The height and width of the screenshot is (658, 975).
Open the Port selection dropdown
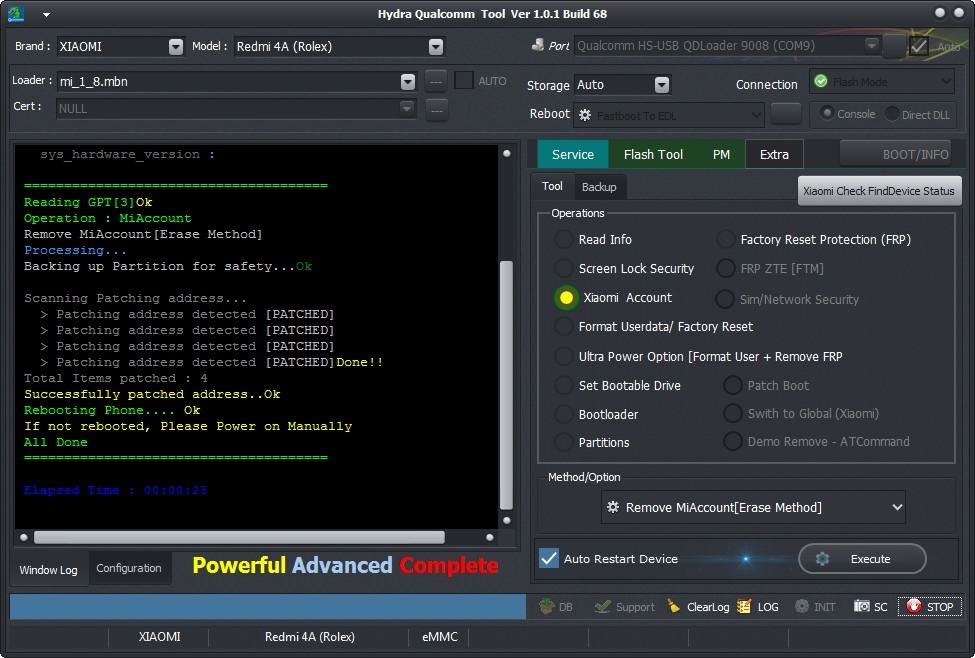tap(872, 45)
